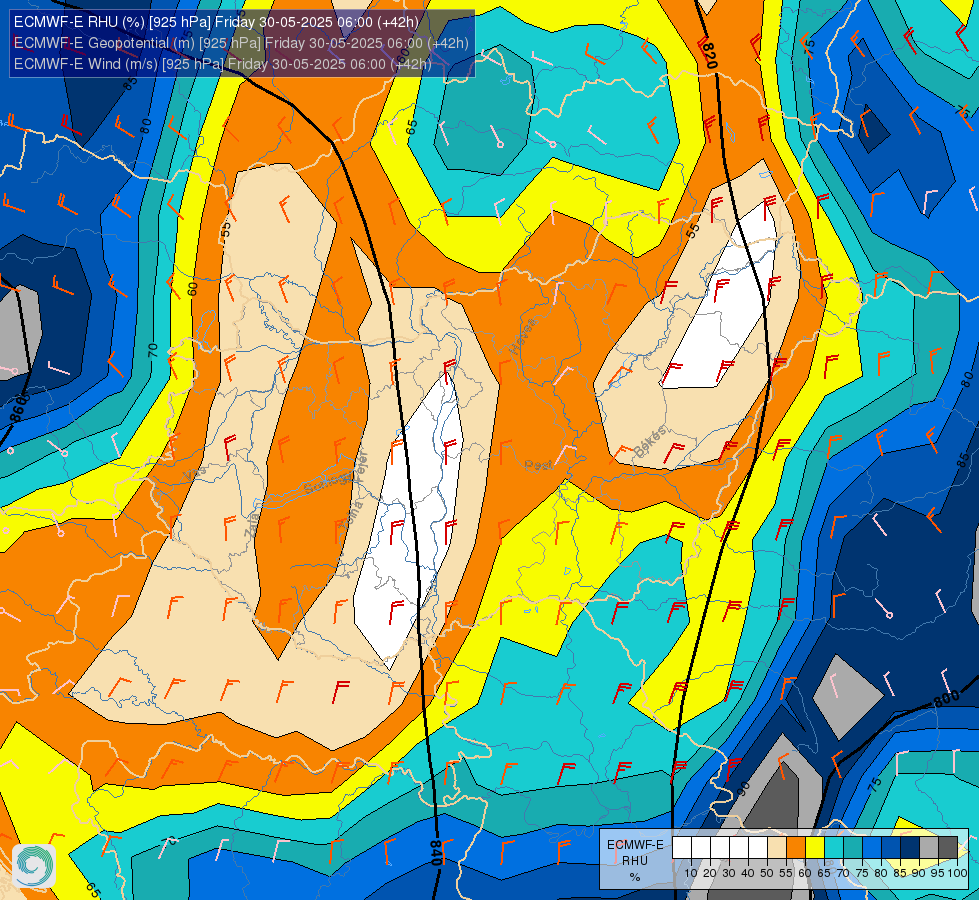
Task: Click the Békés county label
Action: (x=650, y=441)
